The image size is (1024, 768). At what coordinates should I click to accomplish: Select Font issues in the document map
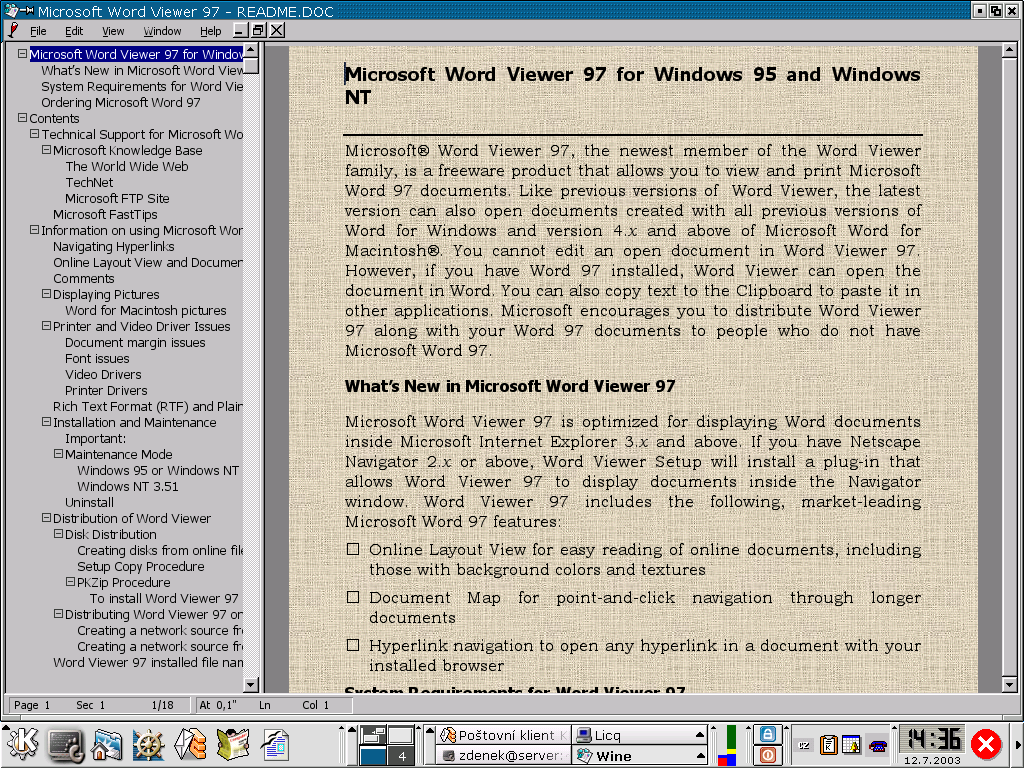coord(97,359)
